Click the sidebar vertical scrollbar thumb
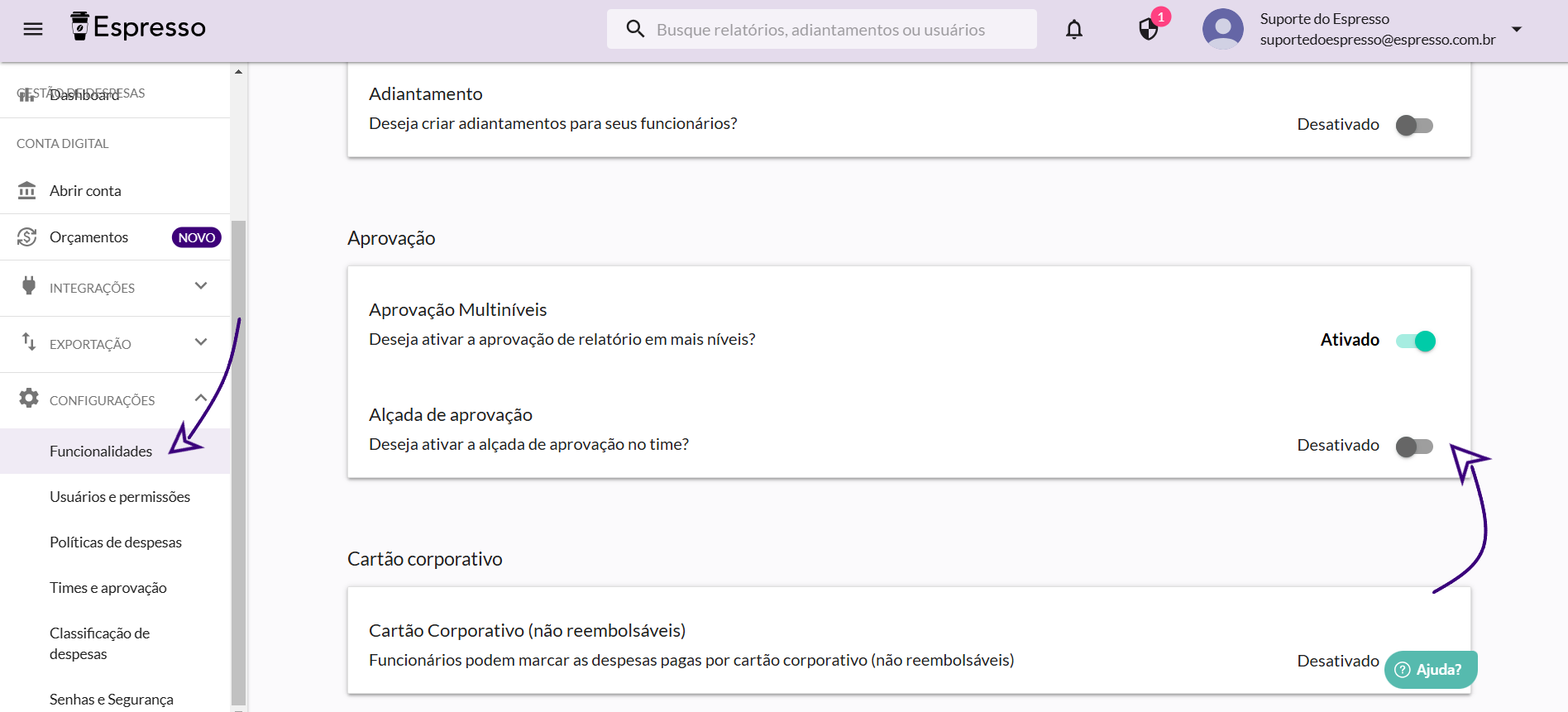The height and width of the screenshot is (712, 1568). 238,461
